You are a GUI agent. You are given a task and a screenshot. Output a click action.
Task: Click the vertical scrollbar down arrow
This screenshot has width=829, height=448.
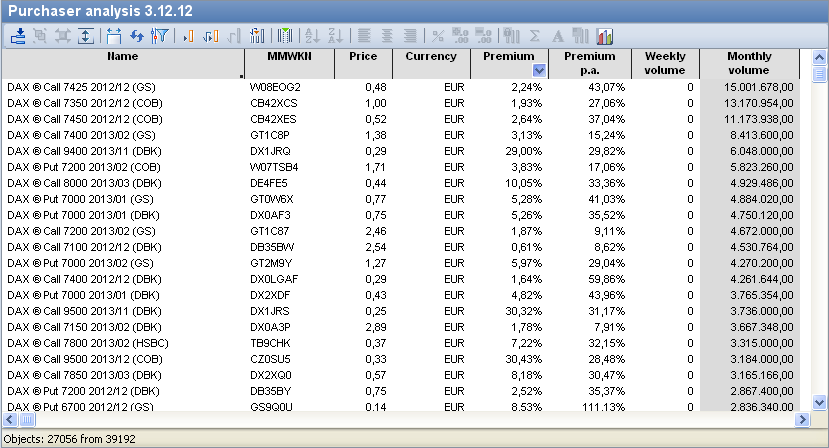[820, 402]
